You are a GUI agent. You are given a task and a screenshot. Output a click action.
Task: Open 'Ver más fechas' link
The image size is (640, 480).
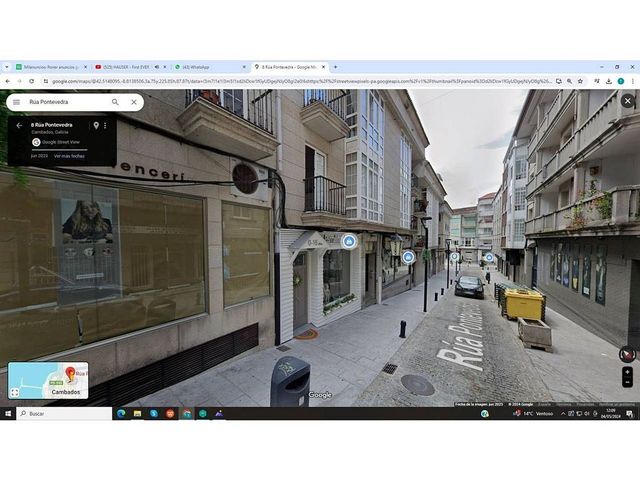69,156
